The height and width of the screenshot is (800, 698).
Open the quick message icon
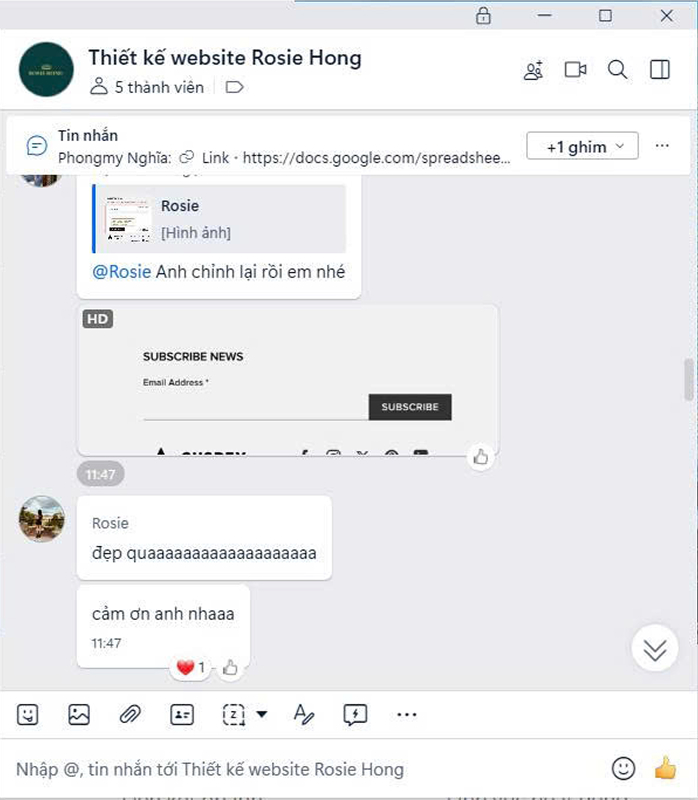(x=355, y=714)
